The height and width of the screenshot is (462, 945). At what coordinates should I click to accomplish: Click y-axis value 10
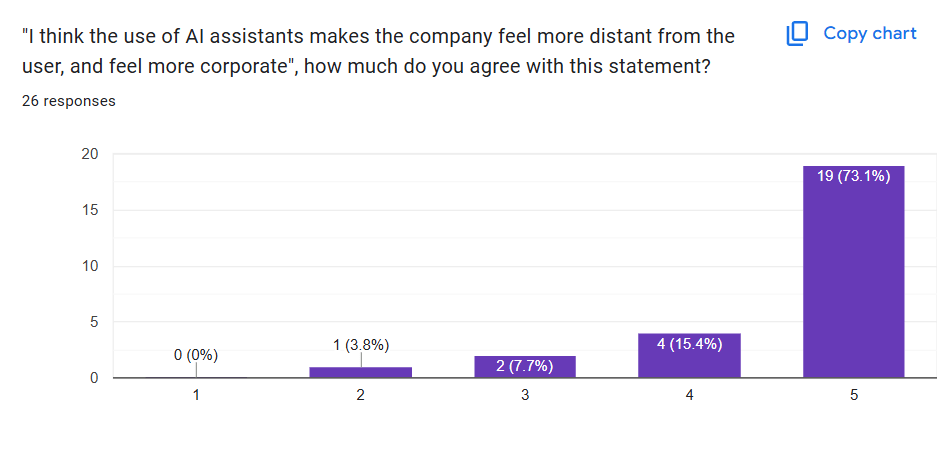coord(90,266)
